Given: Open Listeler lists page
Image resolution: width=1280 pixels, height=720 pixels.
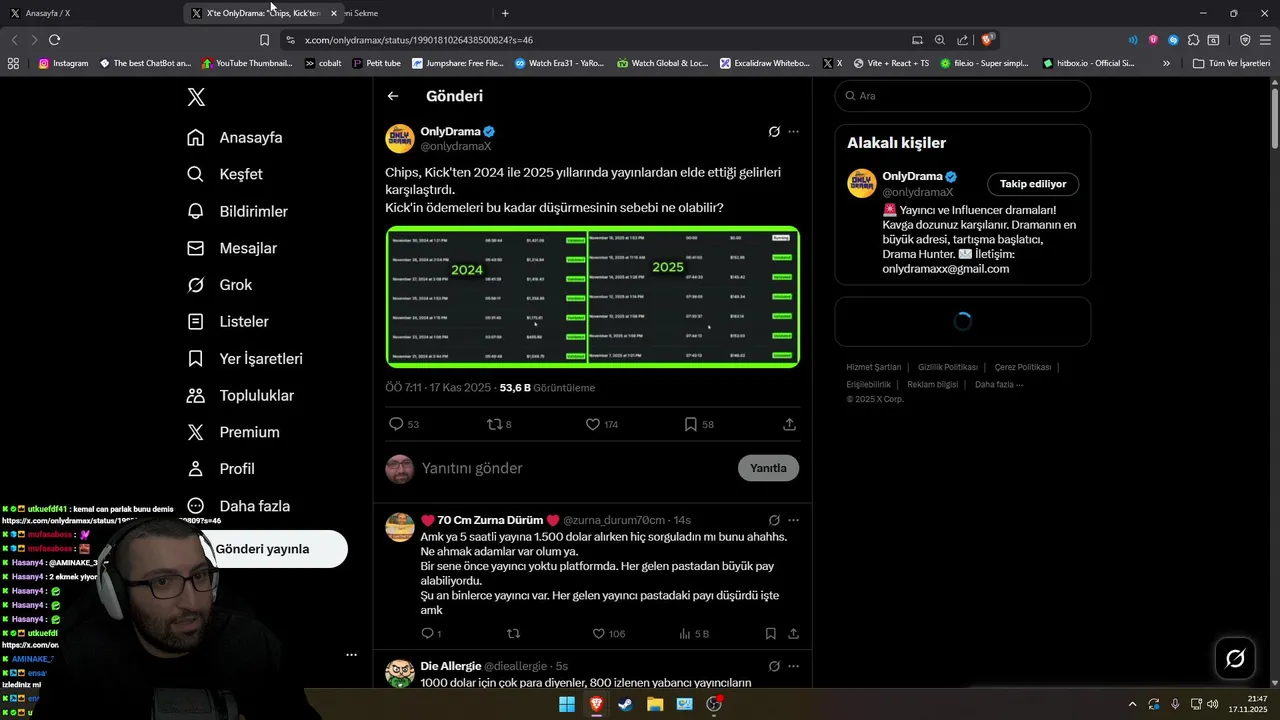Looking at the screenshot, I should [x=228, y=322].
